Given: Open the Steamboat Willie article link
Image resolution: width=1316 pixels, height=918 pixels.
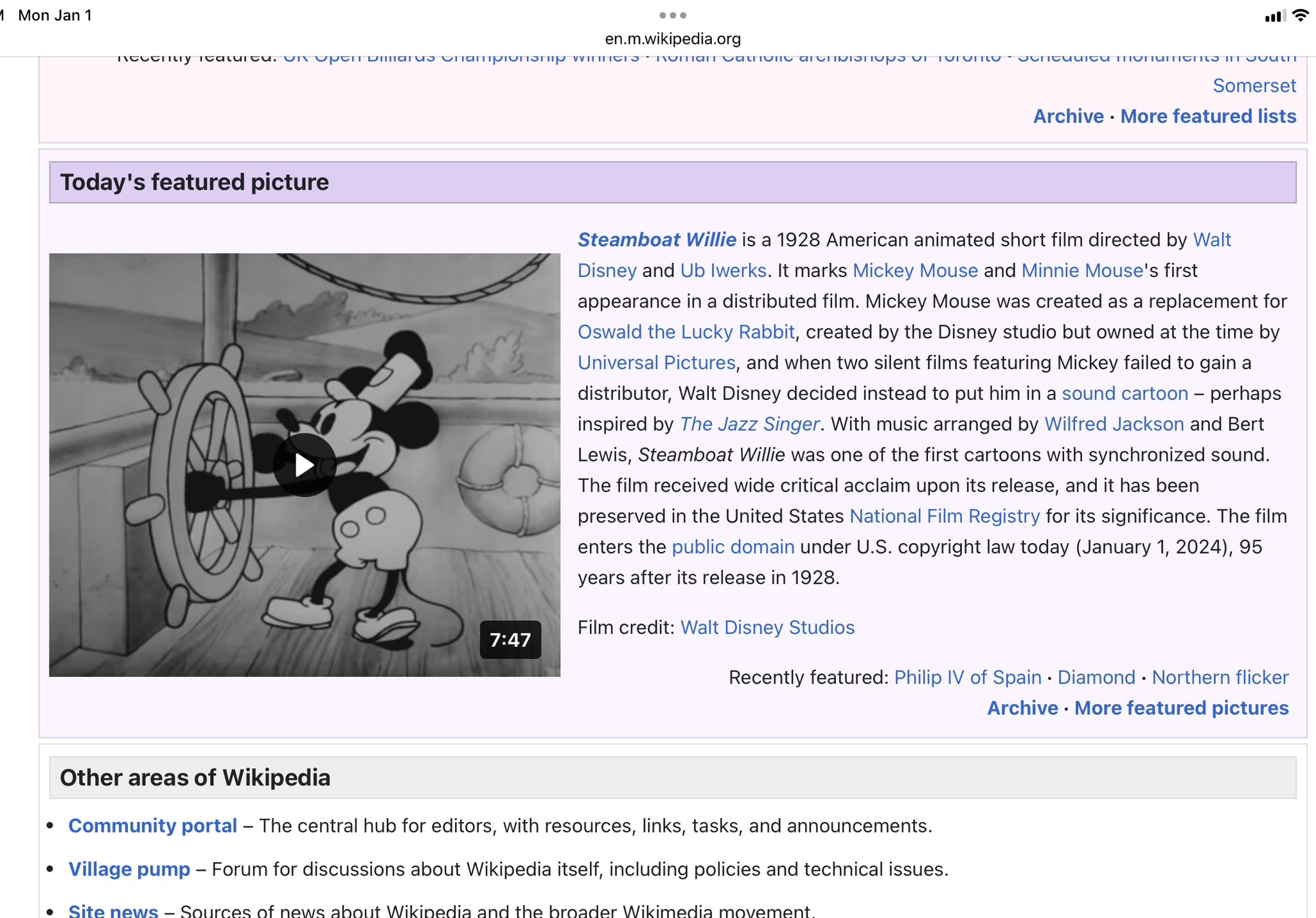Looking at the screenshot, I should pos(657,240).
